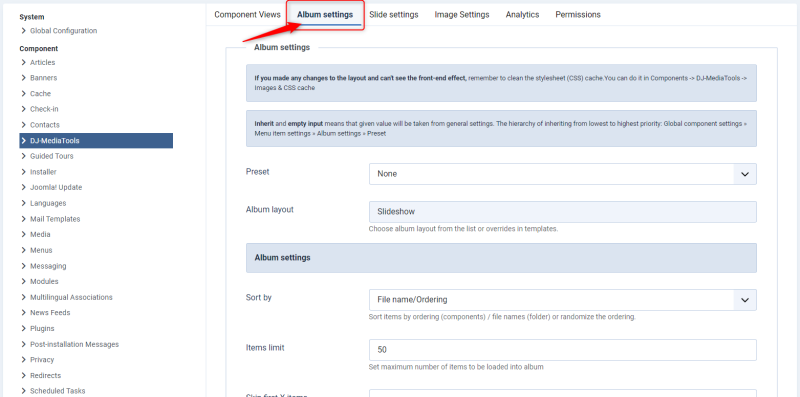Click the chevron icon beside DJ-MediaTools
This screenshot has width=800, height=397.
tap(23, 141)
